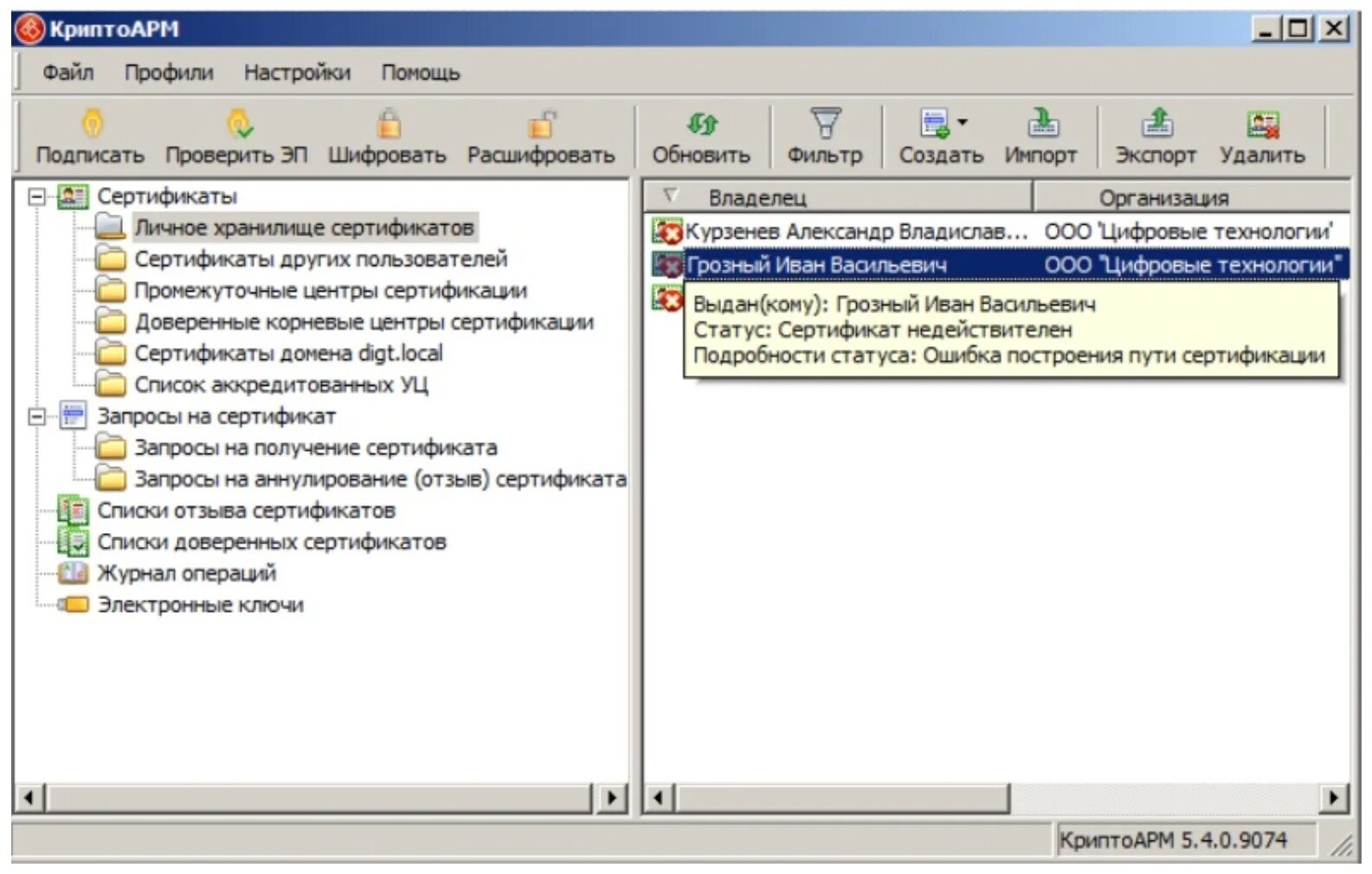Maximize the КриптоАРМ window
The image size is (1372, 874).
point(1298,29)
